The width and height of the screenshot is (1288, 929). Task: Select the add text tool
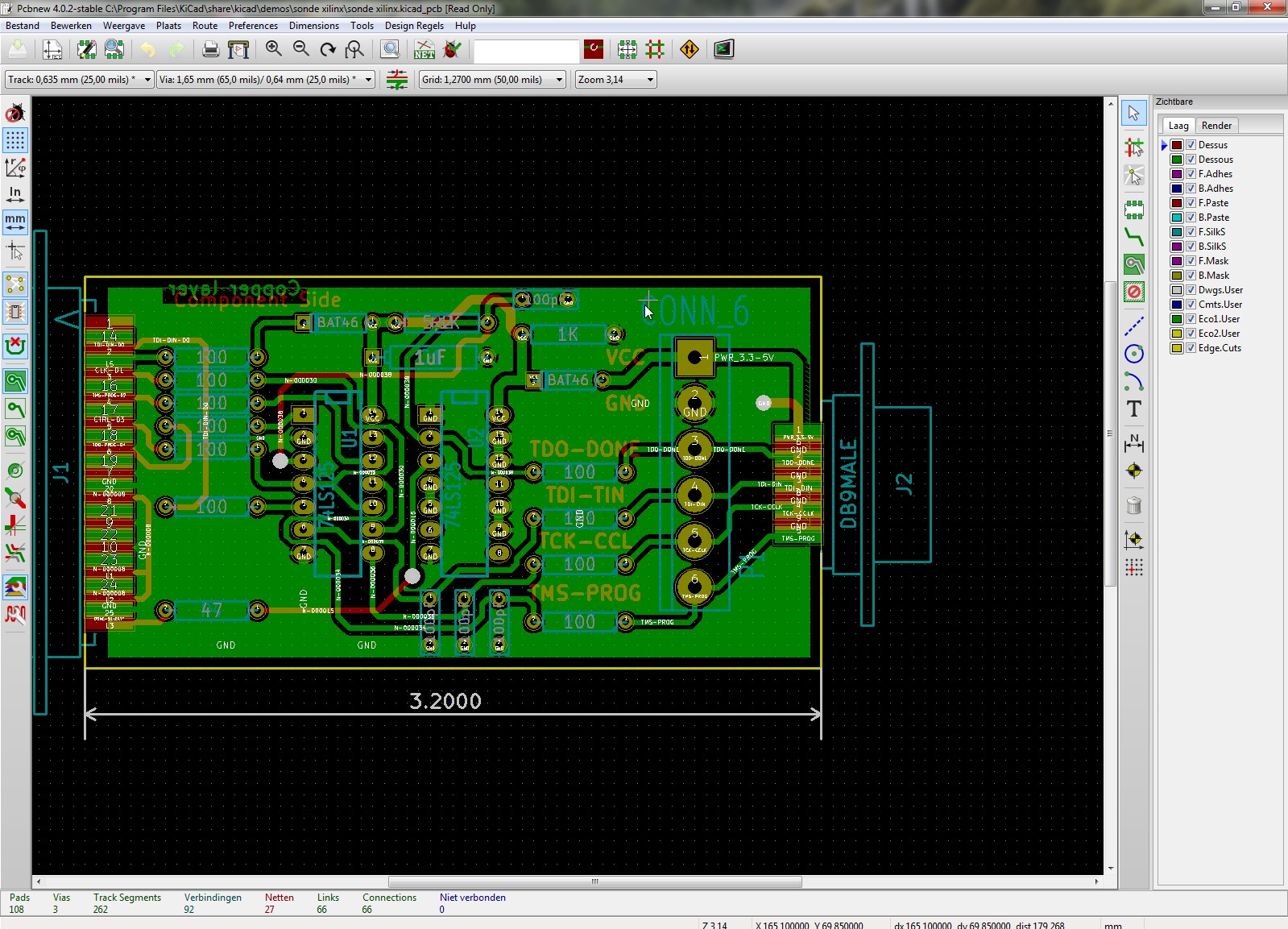(x=1134, y=409)
